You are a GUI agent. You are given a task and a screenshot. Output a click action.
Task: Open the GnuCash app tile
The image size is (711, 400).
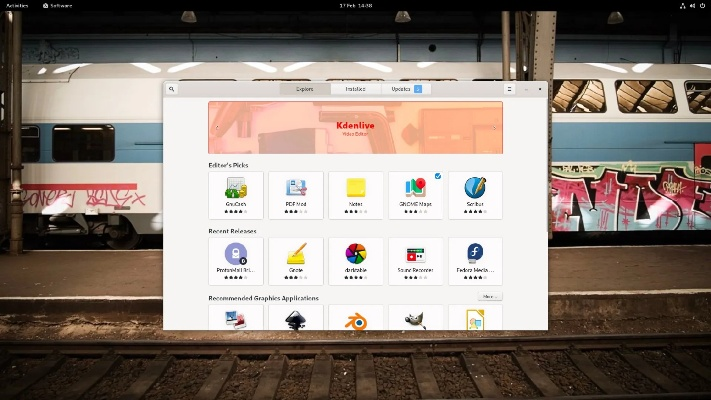(x=236, y=195)
